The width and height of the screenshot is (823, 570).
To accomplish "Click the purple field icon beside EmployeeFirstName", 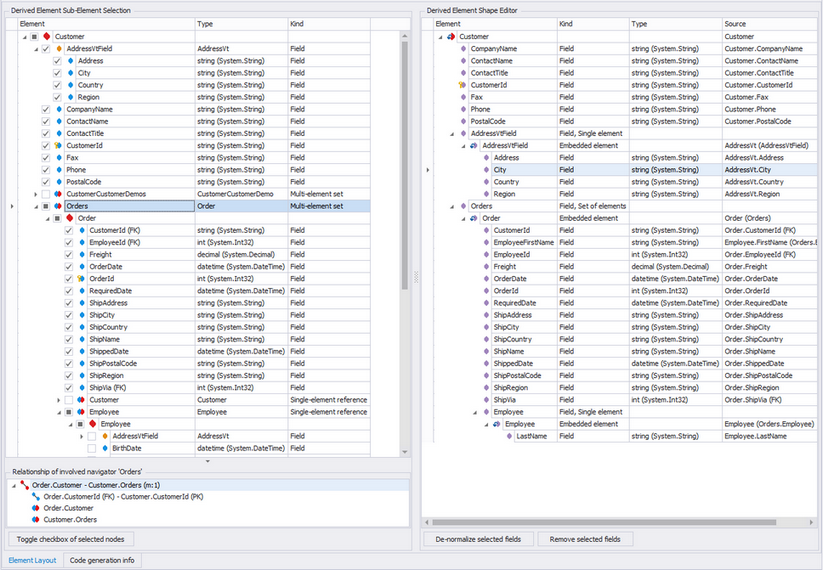I will pyautogui.click(x=486, y=242).
